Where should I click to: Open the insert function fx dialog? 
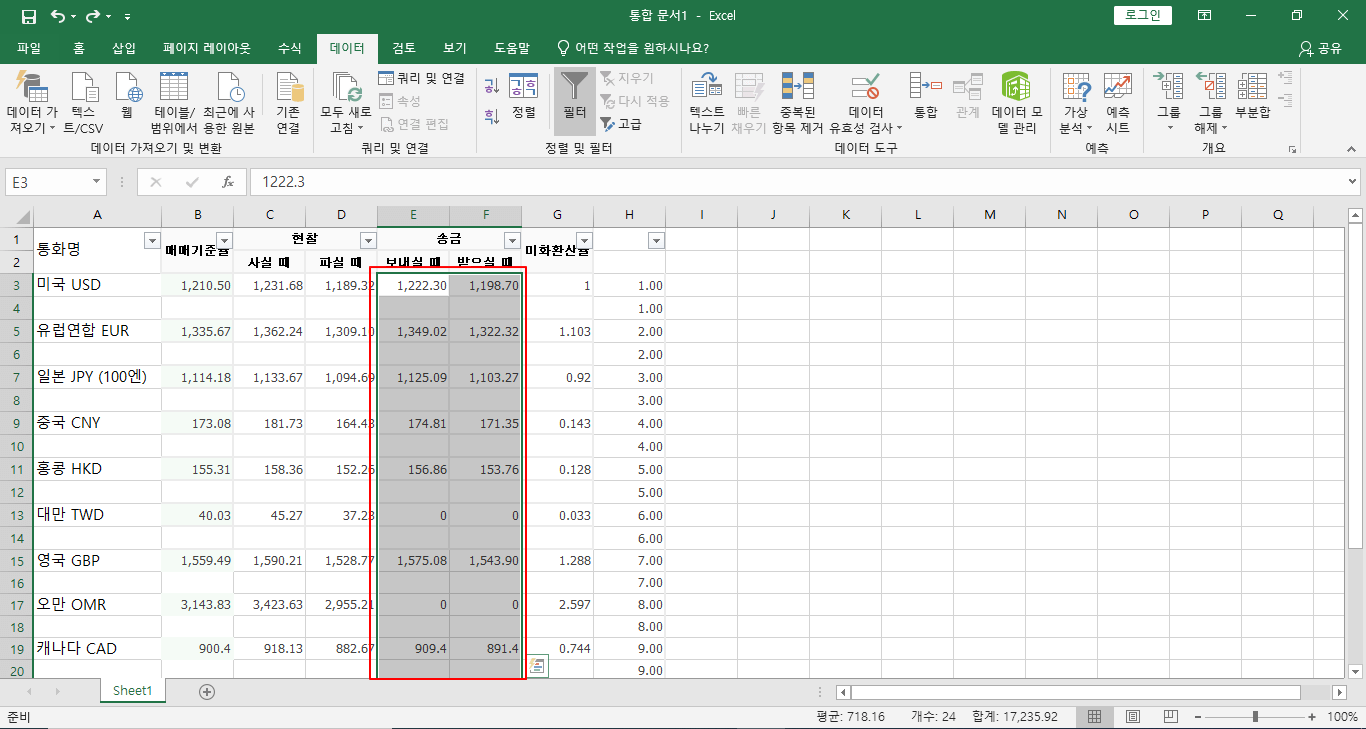(228, 182)
